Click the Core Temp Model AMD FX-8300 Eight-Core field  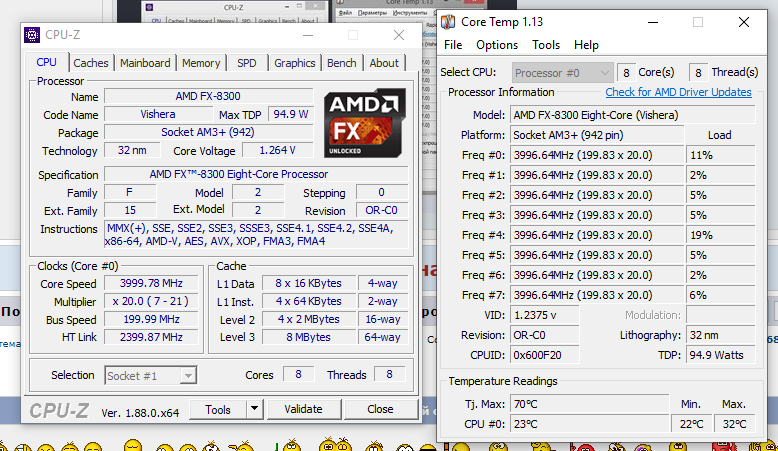click(633, 115)
